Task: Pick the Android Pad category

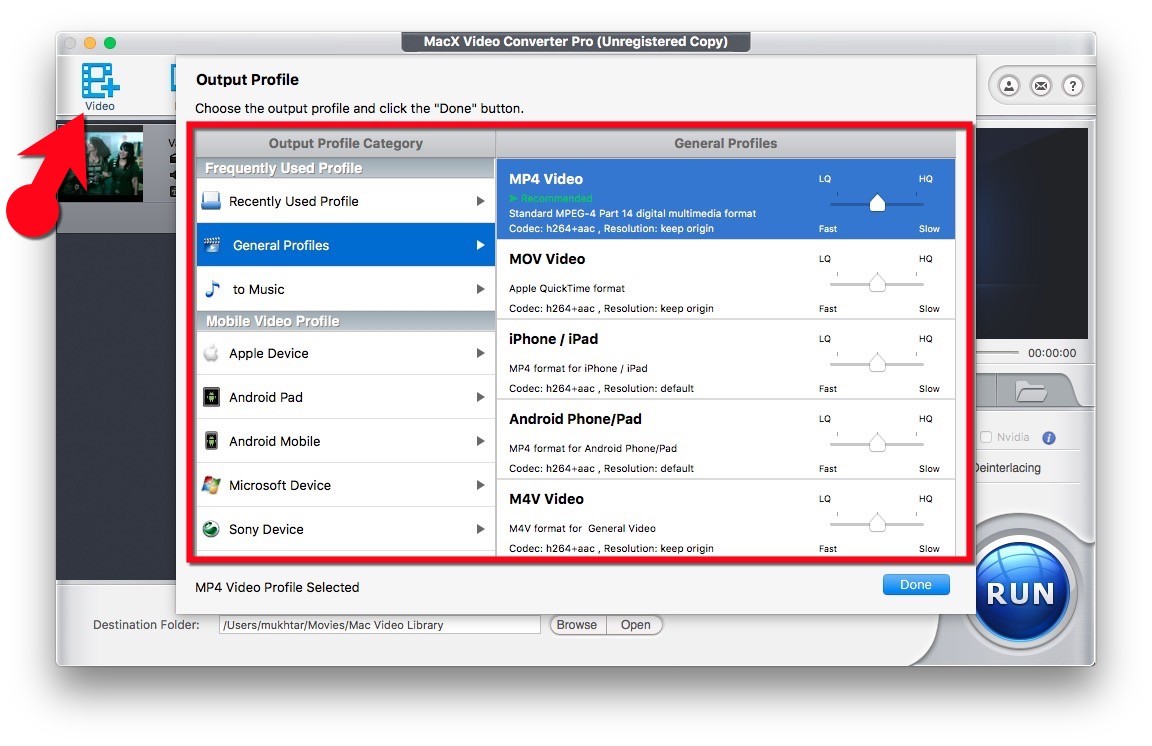Action: (x=346, y=397)
